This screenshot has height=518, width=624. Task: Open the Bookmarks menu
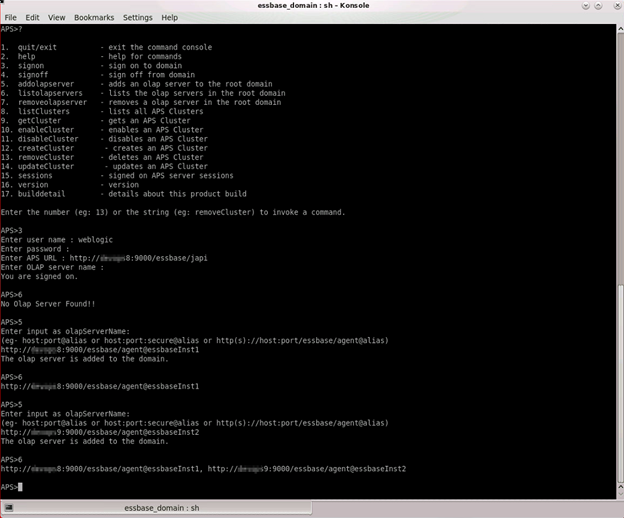pyautogui.click(x=94, y=18)
